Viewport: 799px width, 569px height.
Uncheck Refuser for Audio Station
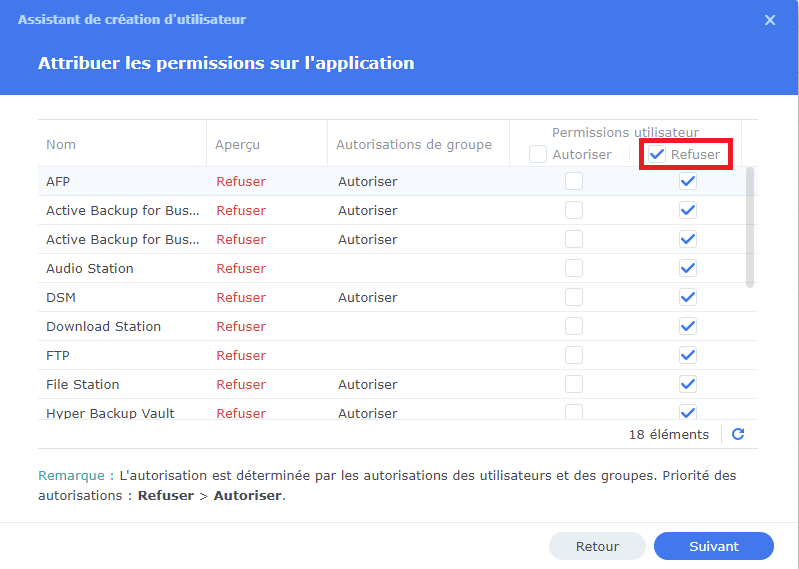[x=687, y=268]
